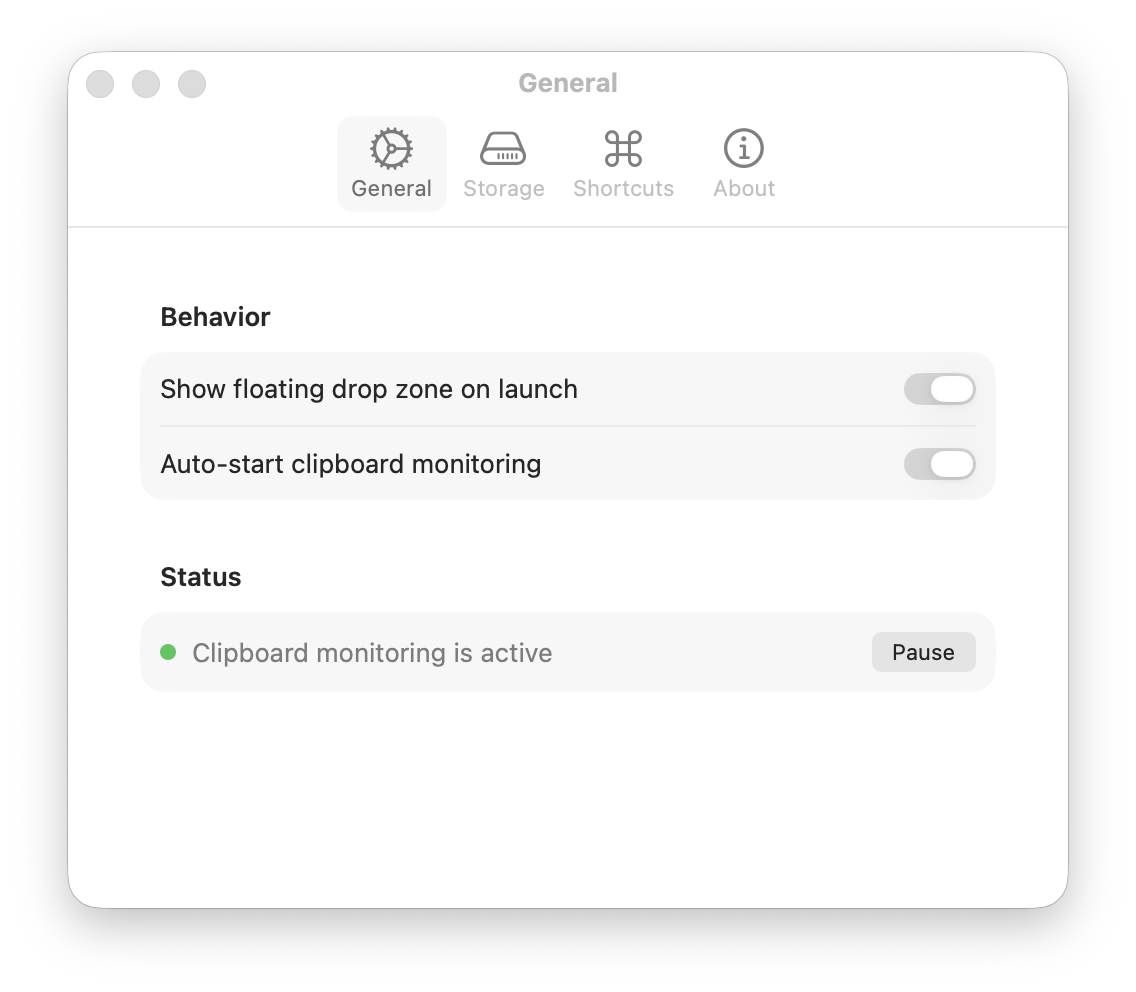Enable auto-start clipboard monitoring

click(940, 464)
